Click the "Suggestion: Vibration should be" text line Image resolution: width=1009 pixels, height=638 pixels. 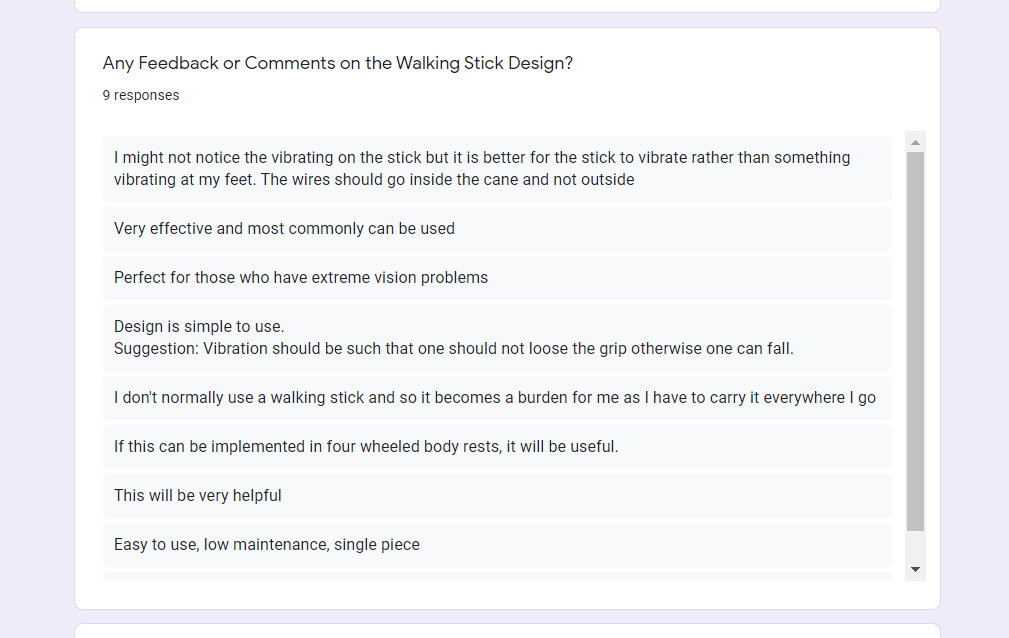453,349
